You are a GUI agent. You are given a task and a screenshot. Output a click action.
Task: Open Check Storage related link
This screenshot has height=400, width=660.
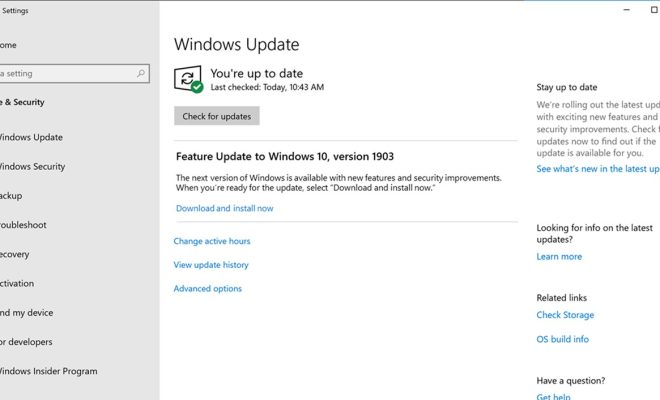point(565,315)
